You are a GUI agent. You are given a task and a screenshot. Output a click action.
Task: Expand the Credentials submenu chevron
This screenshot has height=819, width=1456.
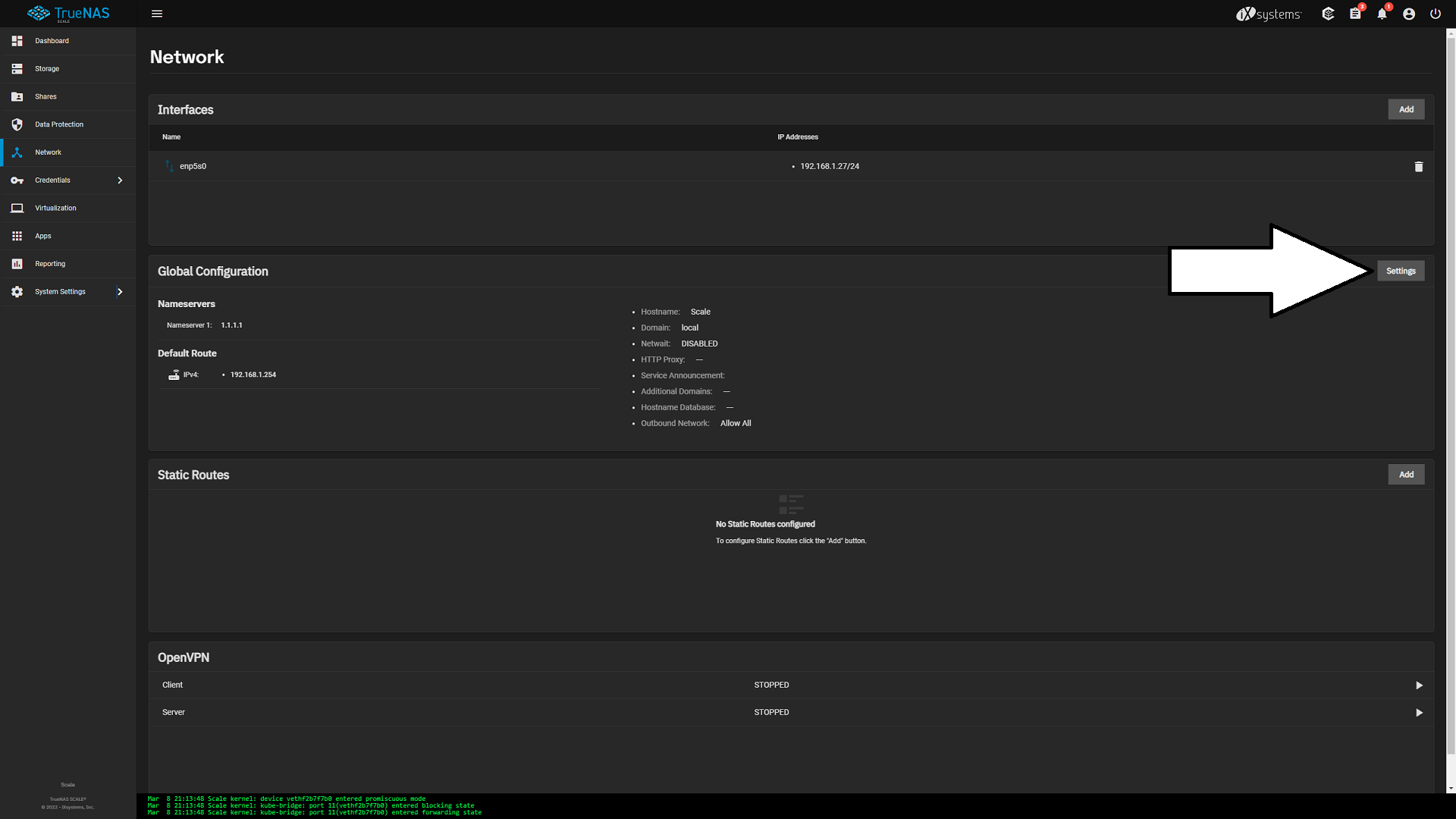coord(120,180)
